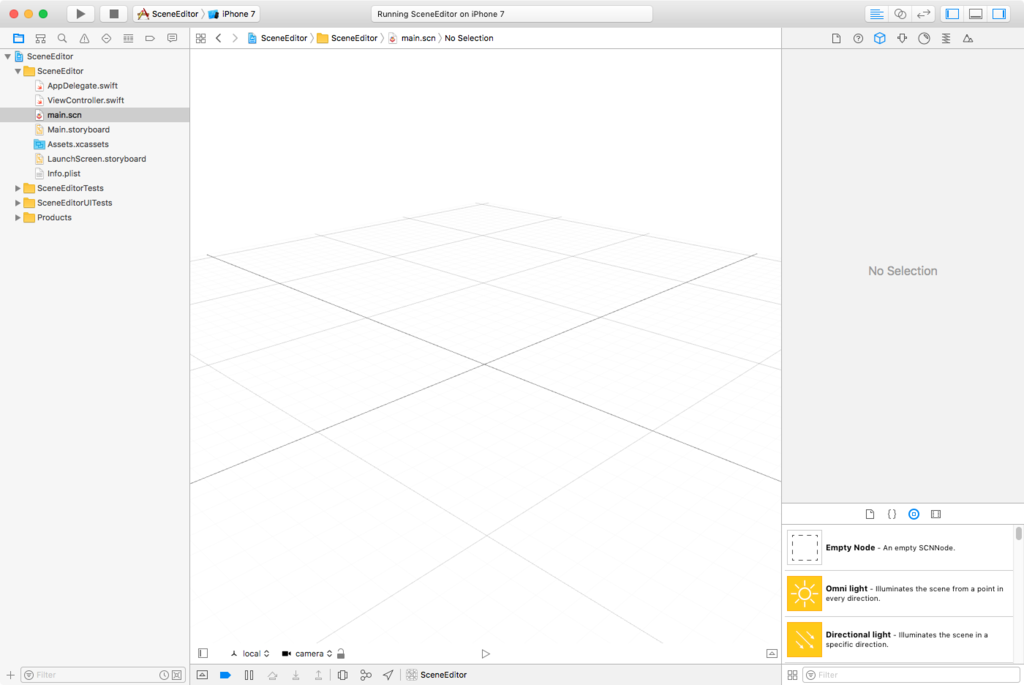Open the issue navigator warning tab
The height and width of the screenshot is (685, 1024).
pyautogui.click(x=84, y=39)
